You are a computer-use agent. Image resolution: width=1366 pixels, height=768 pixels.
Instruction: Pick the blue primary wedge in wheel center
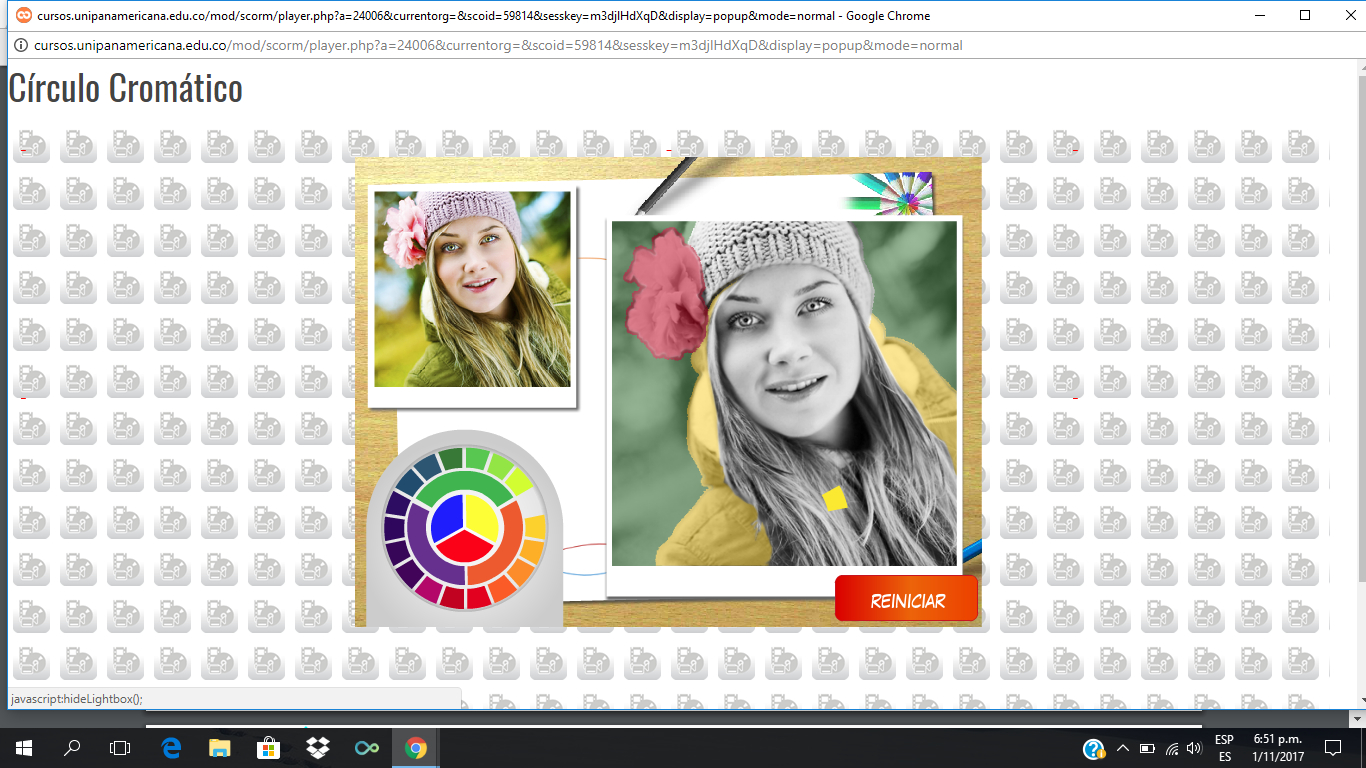click(x=447, y=518)
